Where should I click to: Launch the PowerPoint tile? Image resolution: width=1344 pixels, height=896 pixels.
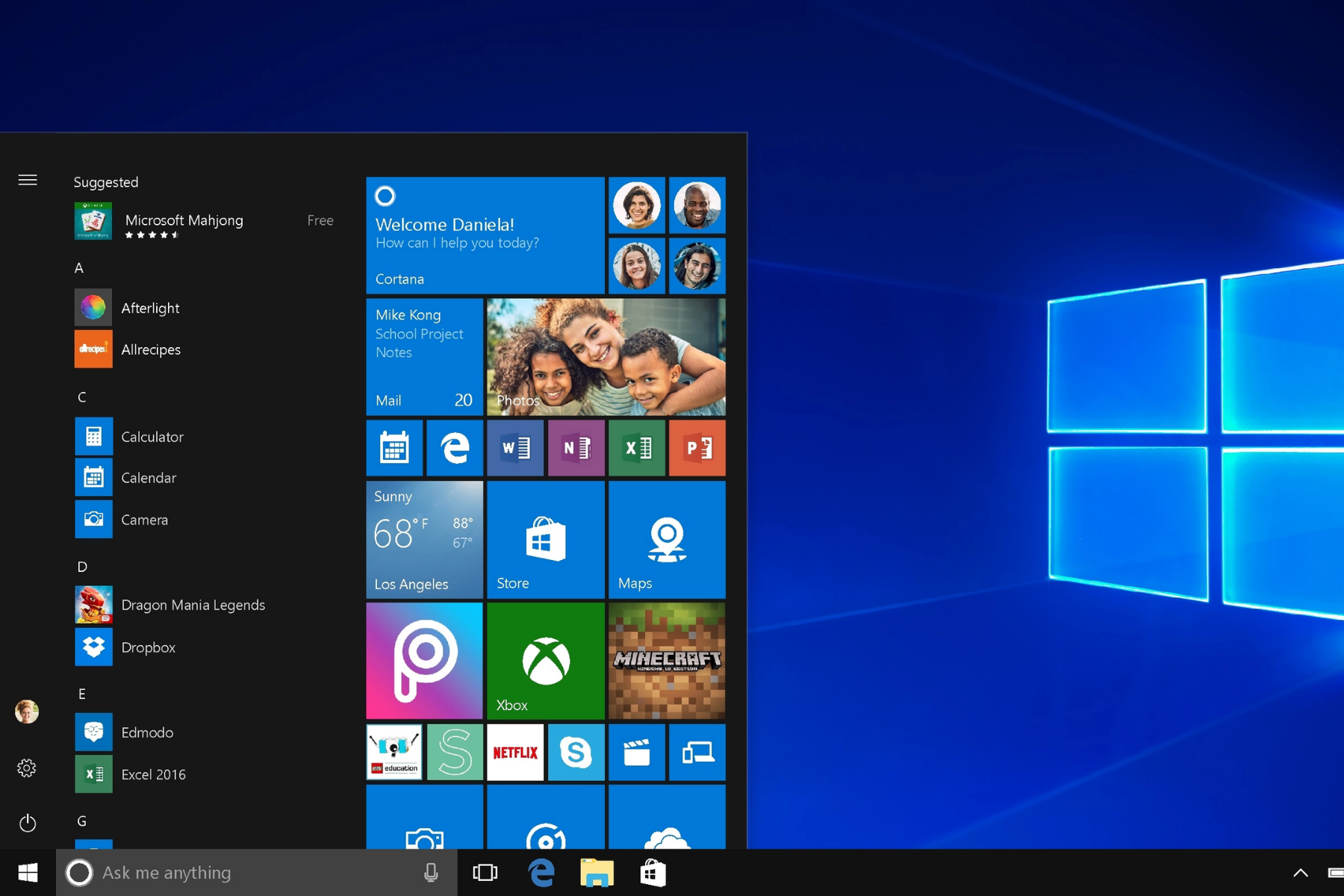[697, 448]
